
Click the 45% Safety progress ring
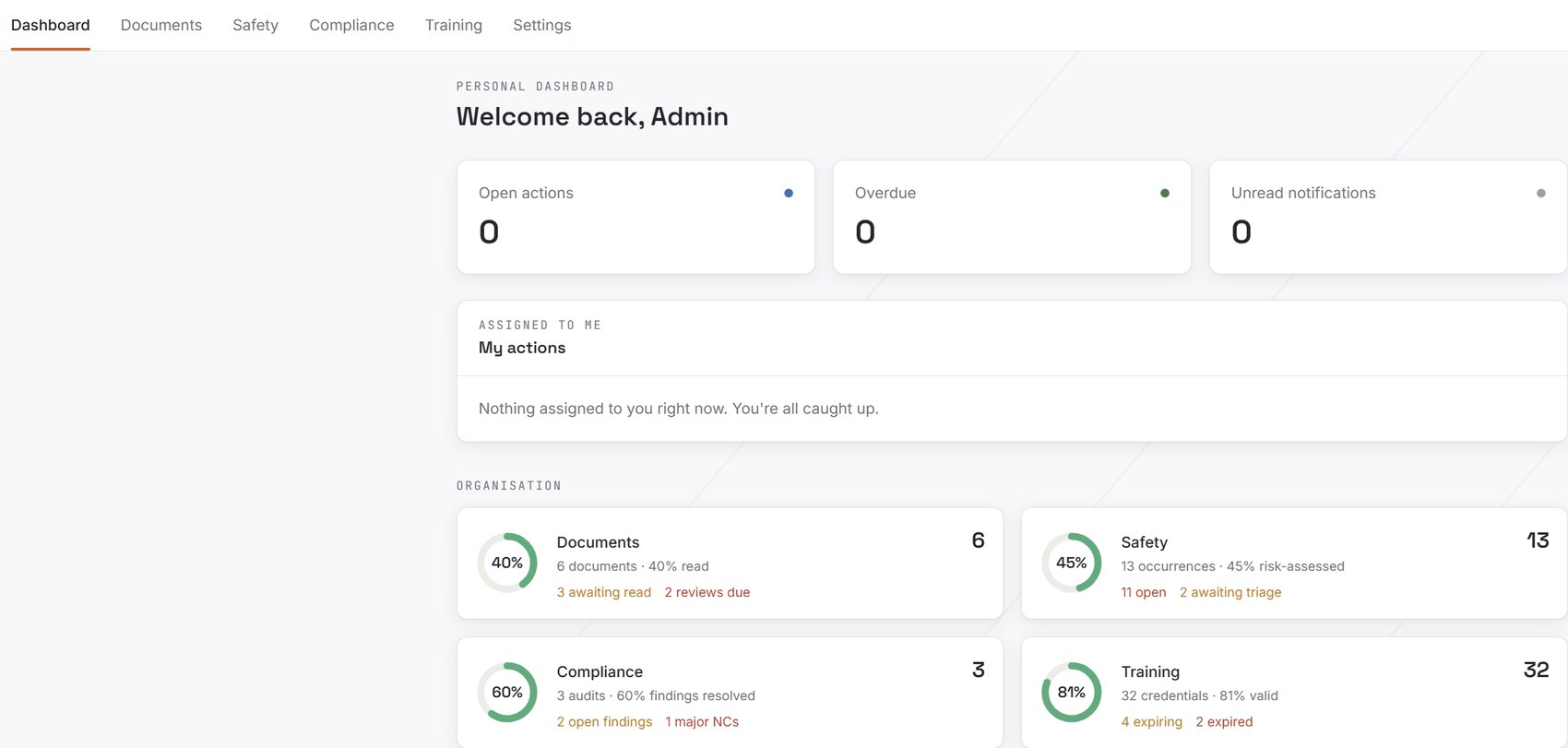tap(1072, 563)
